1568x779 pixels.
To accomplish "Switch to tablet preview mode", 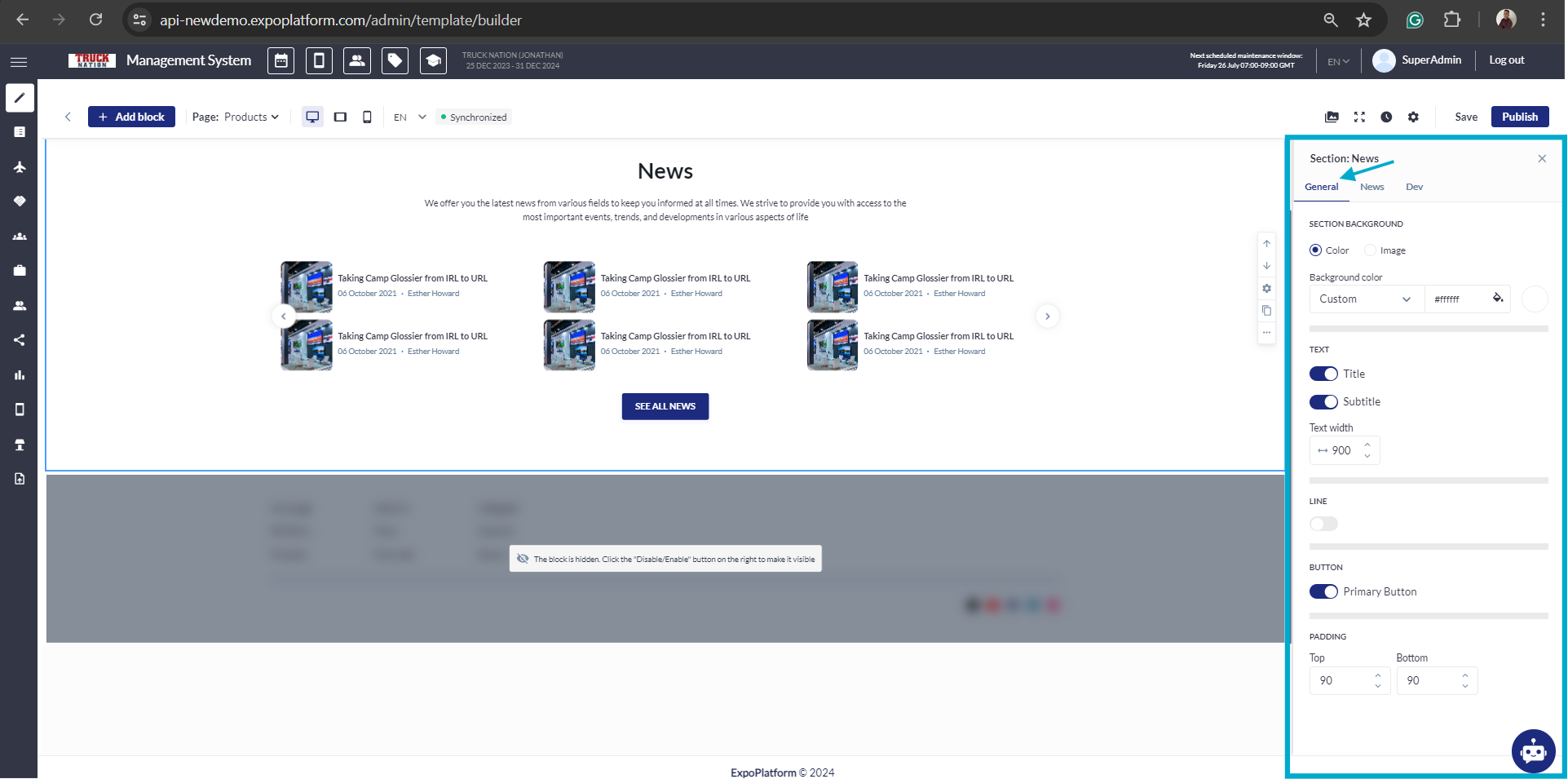I will point(341,117).
